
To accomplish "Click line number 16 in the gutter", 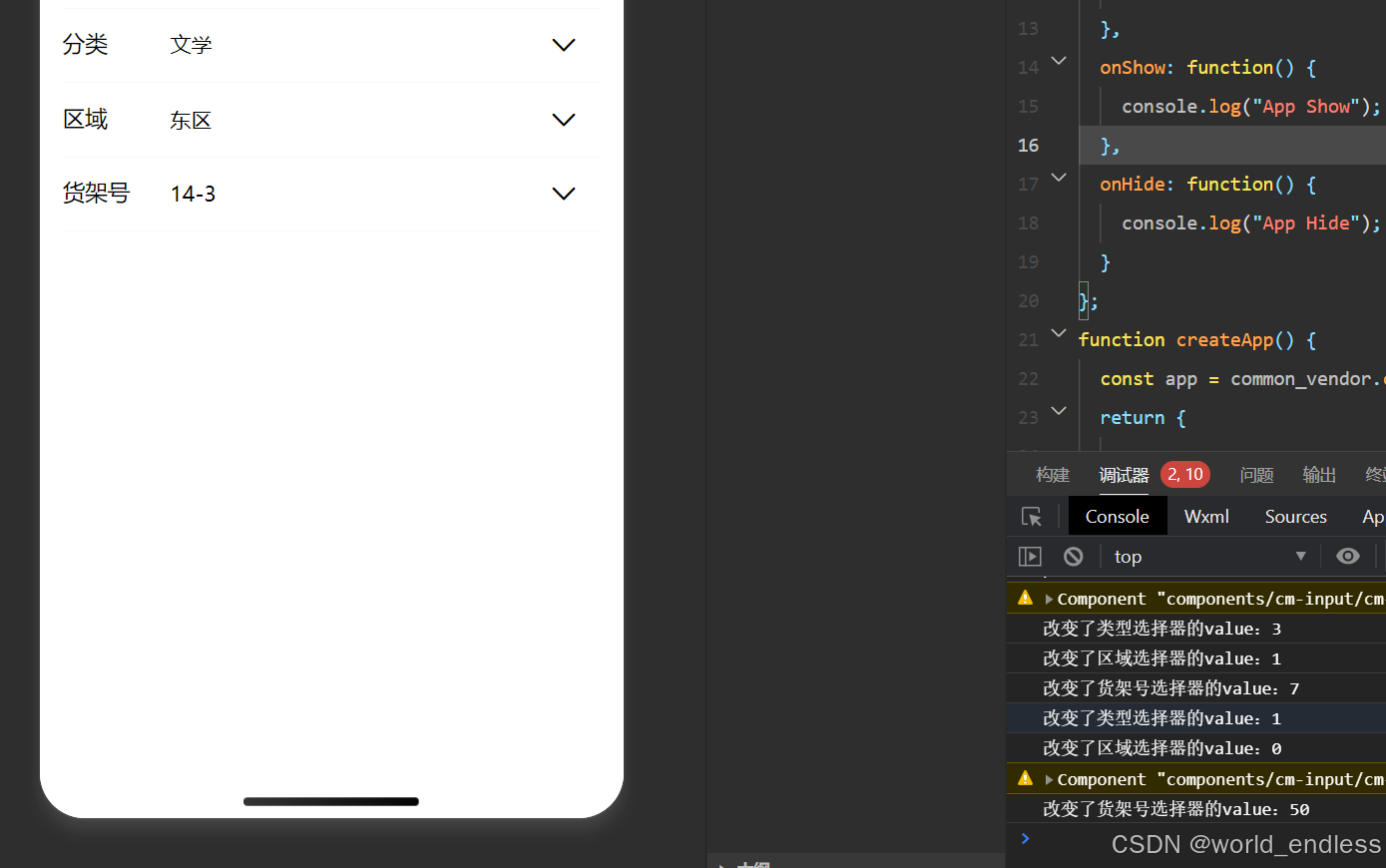I will (1028, 146).
